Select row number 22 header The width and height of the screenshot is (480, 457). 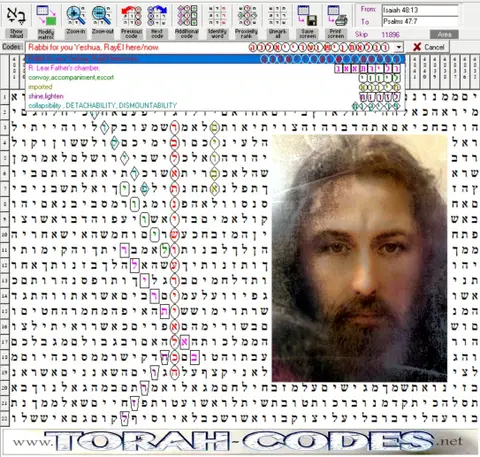coord(5,418)
